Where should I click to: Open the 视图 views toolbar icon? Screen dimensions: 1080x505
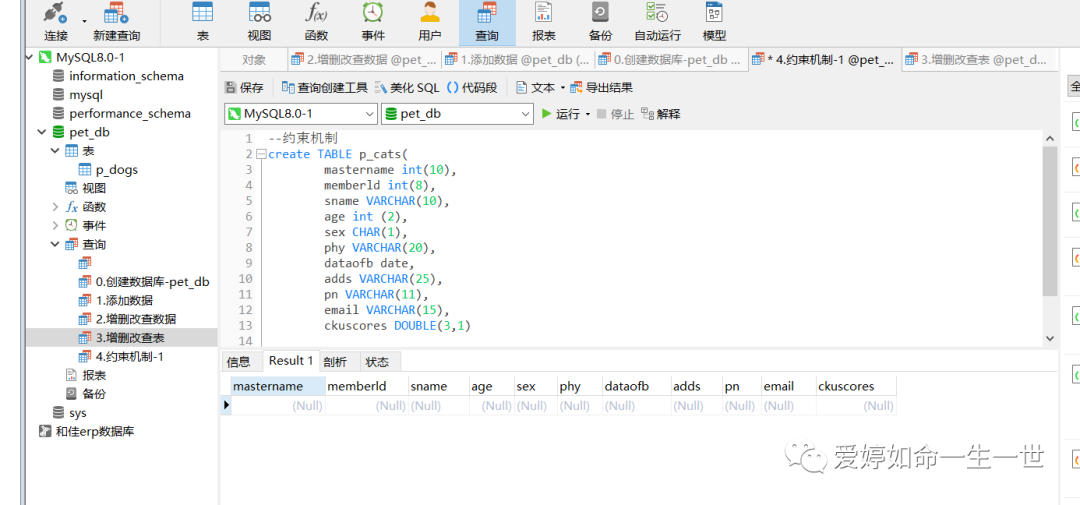click(260, 22)
